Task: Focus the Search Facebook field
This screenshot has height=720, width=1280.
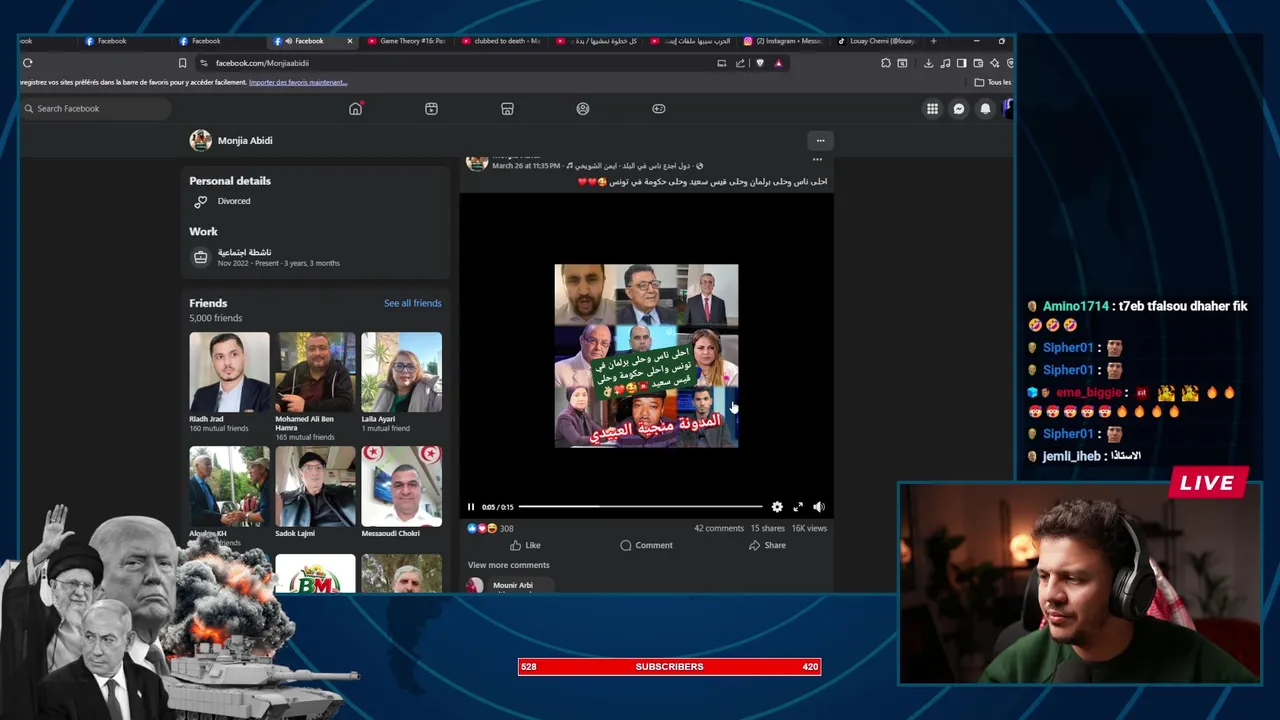Action: point(97,109)
